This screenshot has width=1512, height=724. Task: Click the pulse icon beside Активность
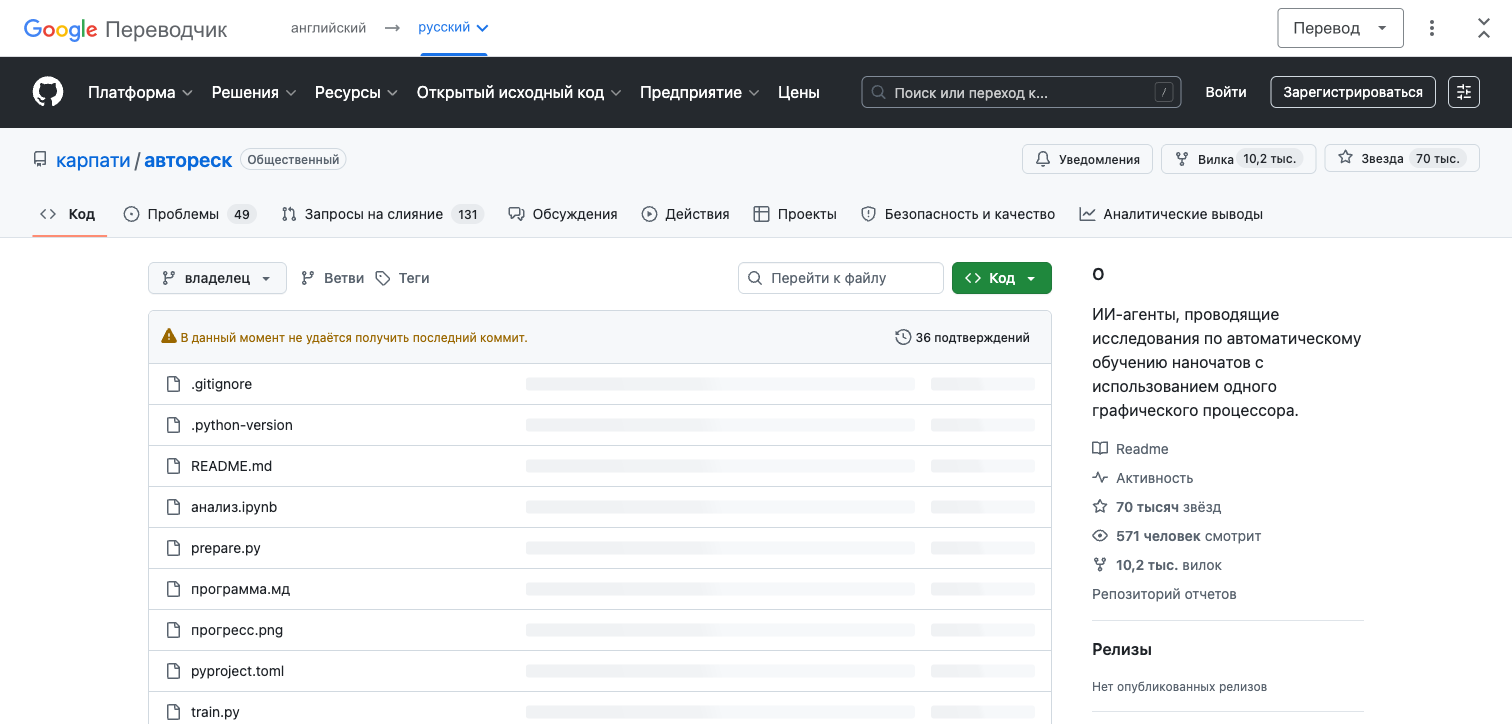(x=1100, y=478)
